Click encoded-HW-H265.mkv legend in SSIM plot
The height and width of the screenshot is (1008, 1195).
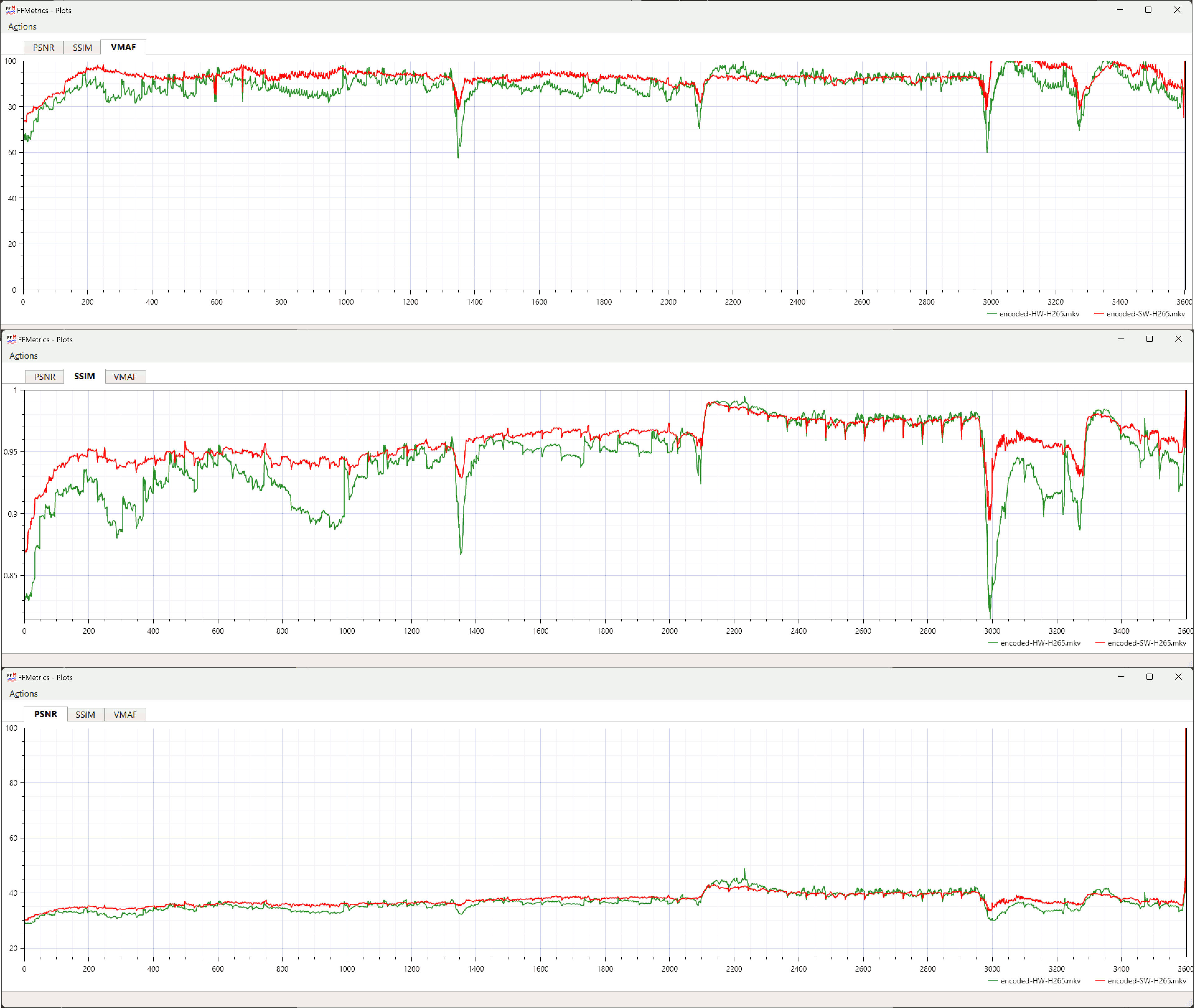pyautogui.click(x=1034, y=643)
